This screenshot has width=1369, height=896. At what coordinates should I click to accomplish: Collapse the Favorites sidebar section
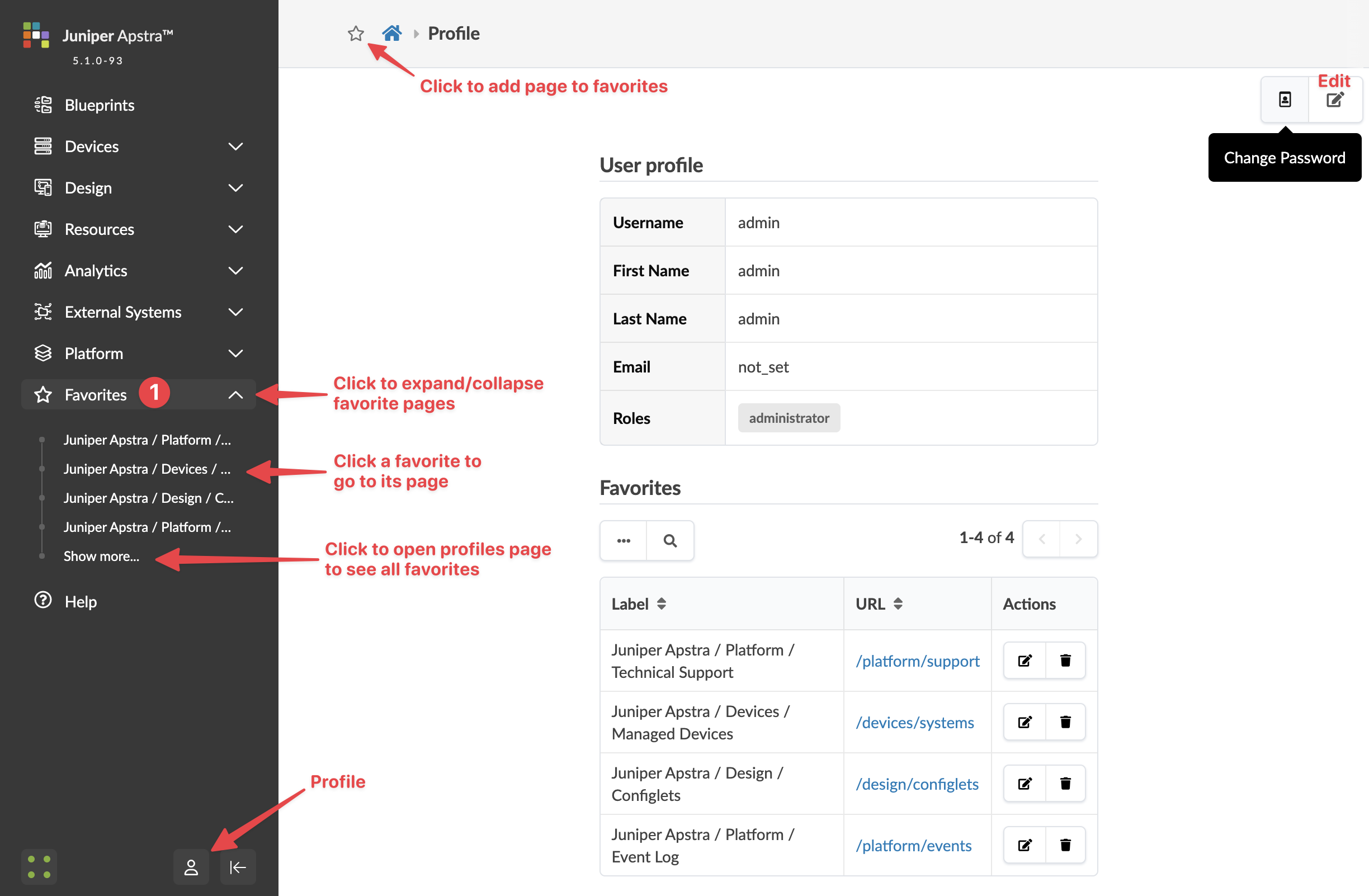pos(235,394)
